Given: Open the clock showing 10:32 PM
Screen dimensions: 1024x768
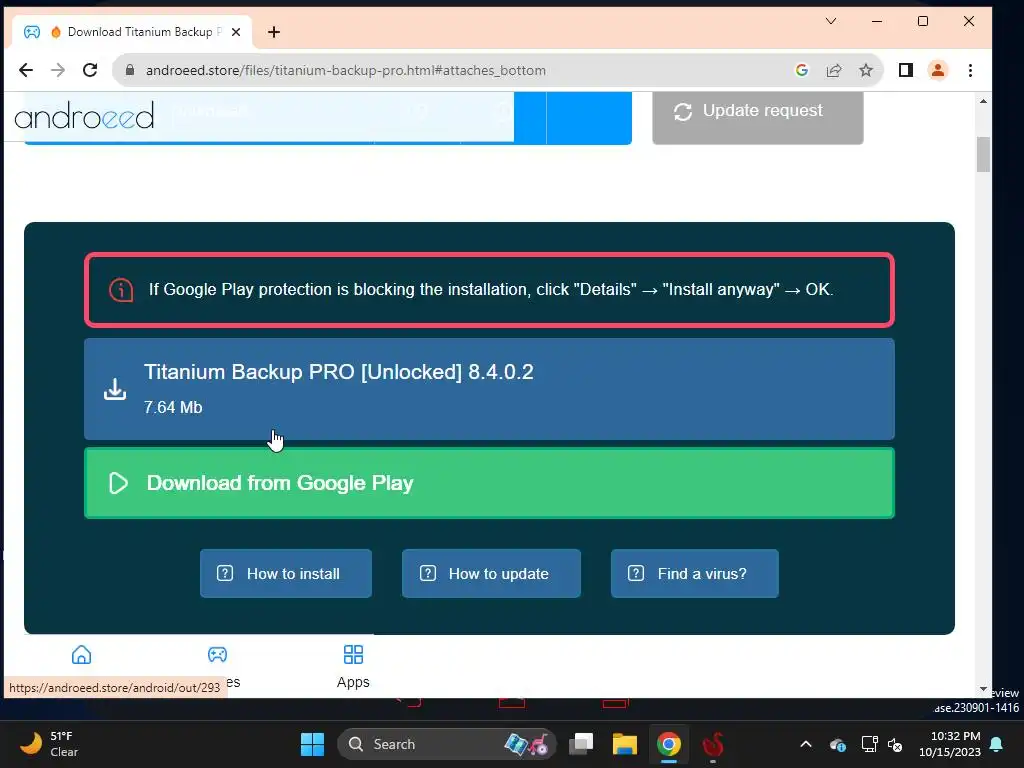Looking at the screenshot, I should pos(950,744).
